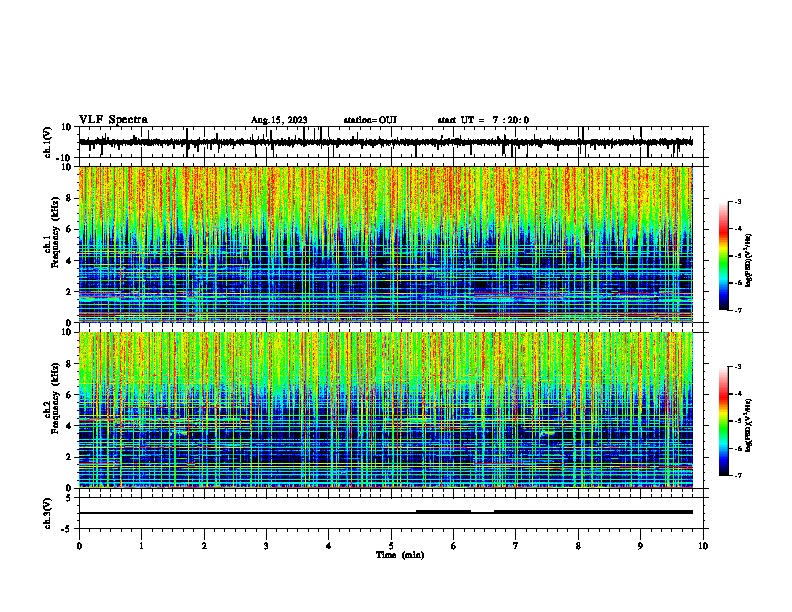
Task: Click the "Time (min)" axis label
Action: pyautogui.click(x=400, y=555)
